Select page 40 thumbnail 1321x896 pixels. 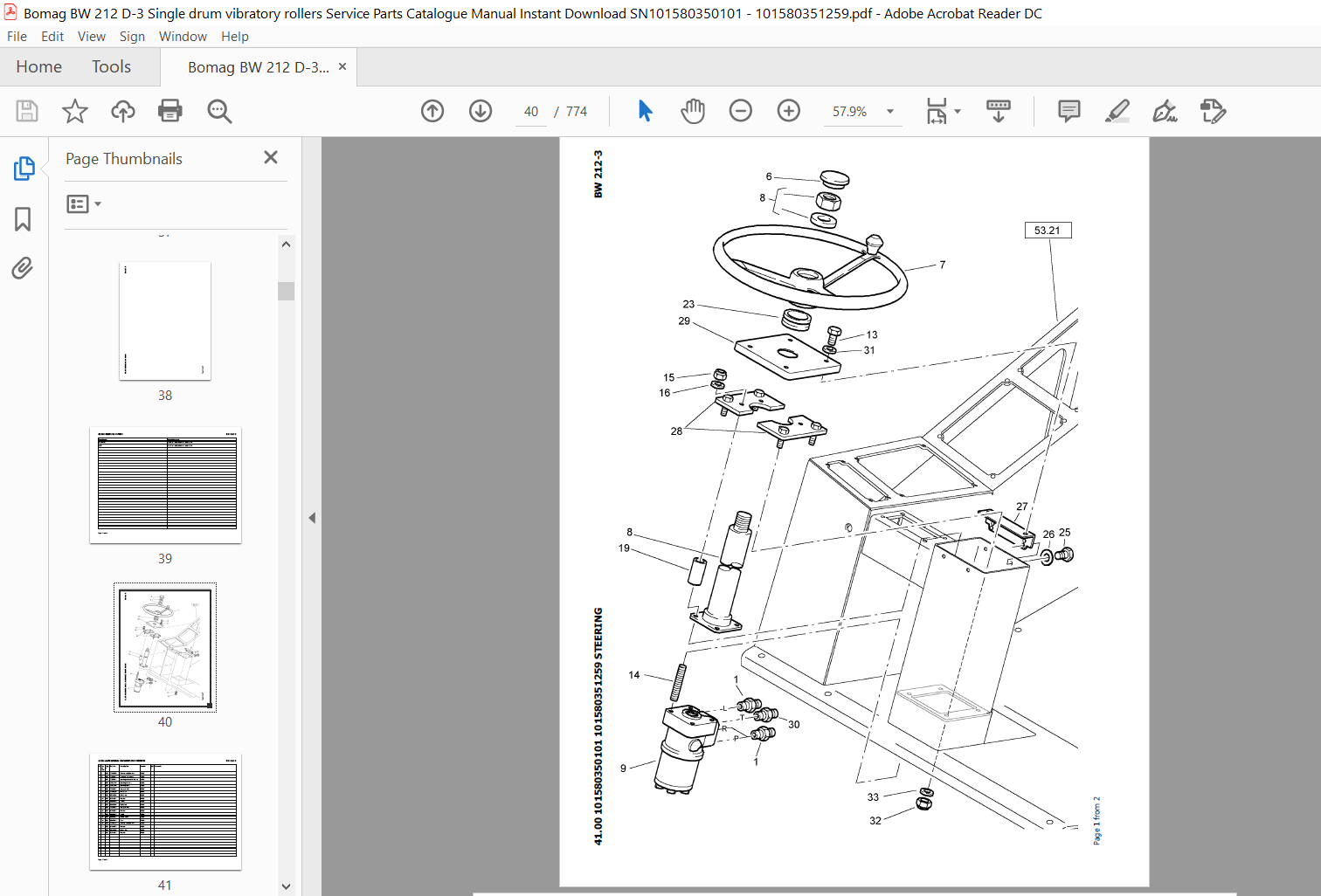point(165,647)
